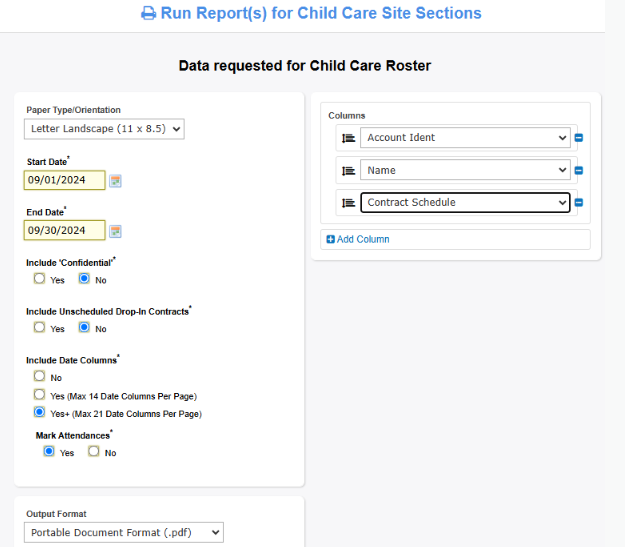The width and height of the screenshot is (625, 547).
Task: Open the Account Ident column dropdown
Action: point(465,138)
